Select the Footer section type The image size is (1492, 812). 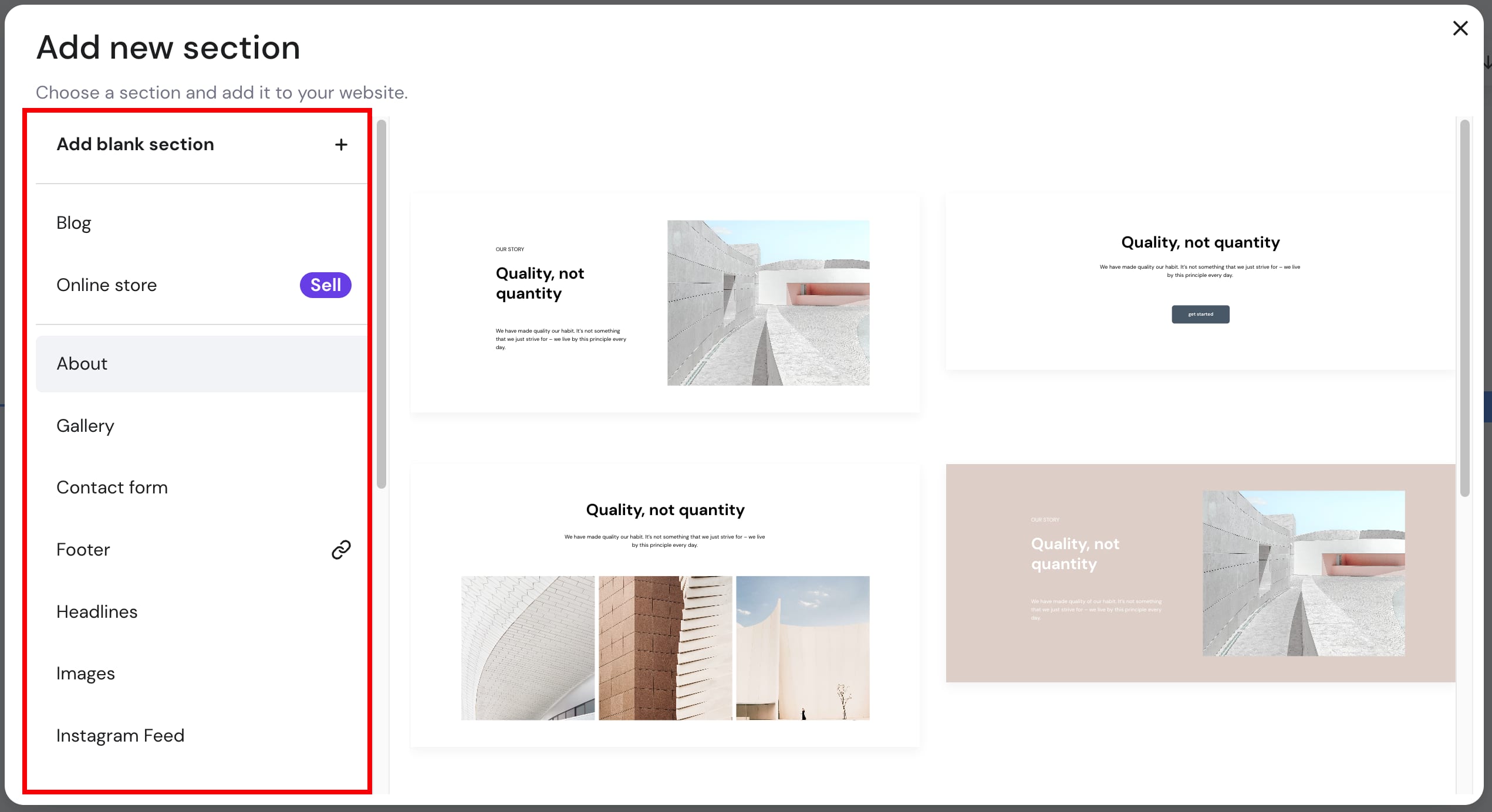click(83, 549)
